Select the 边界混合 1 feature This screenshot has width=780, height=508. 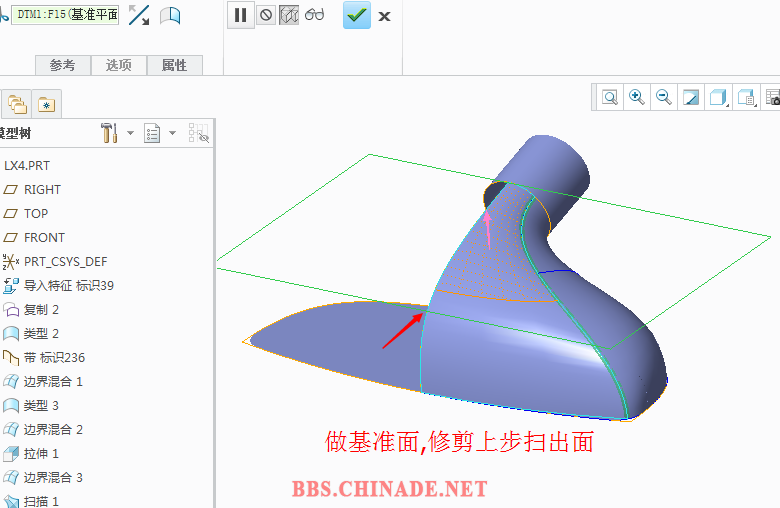[43, 382]
